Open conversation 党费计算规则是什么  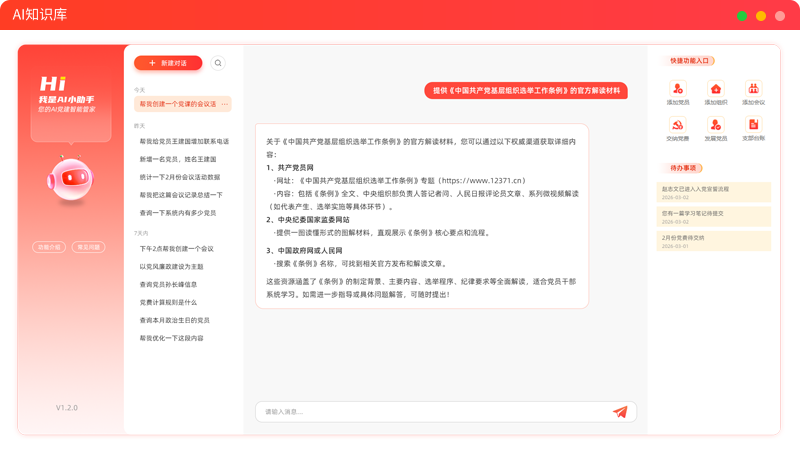(168, 302)
